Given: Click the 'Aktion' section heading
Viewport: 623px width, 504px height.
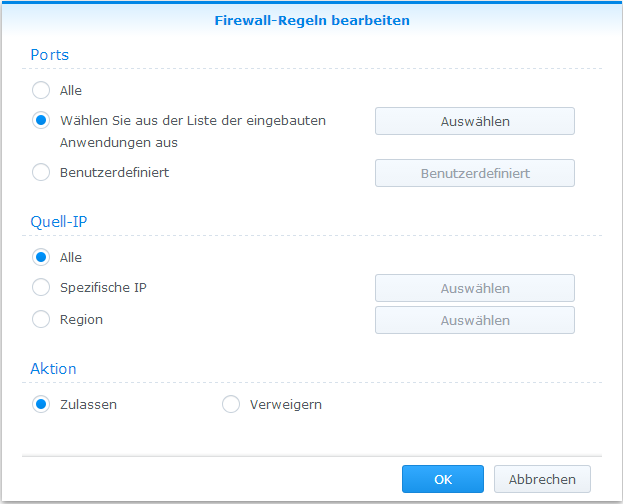Looking at the screenshot, I should pyautogui.click(x=53, y=368).
